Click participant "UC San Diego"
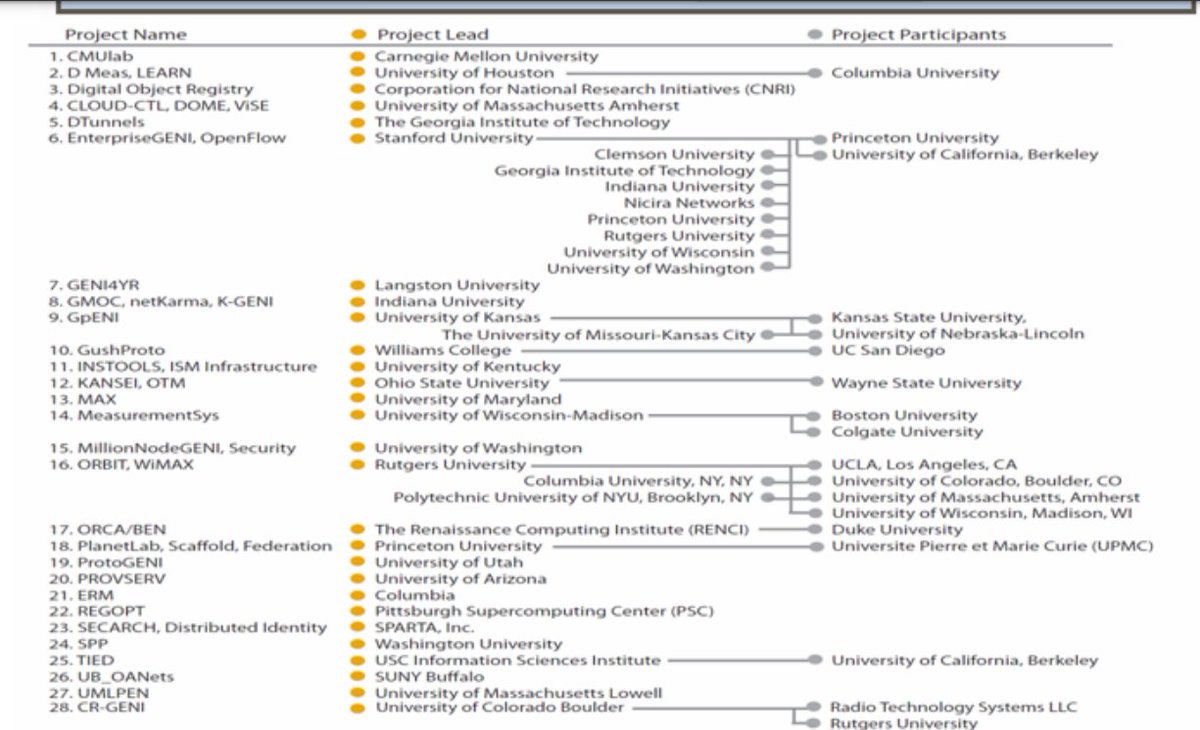Screen dimensions: 1200x730 (x=888, y=350)
